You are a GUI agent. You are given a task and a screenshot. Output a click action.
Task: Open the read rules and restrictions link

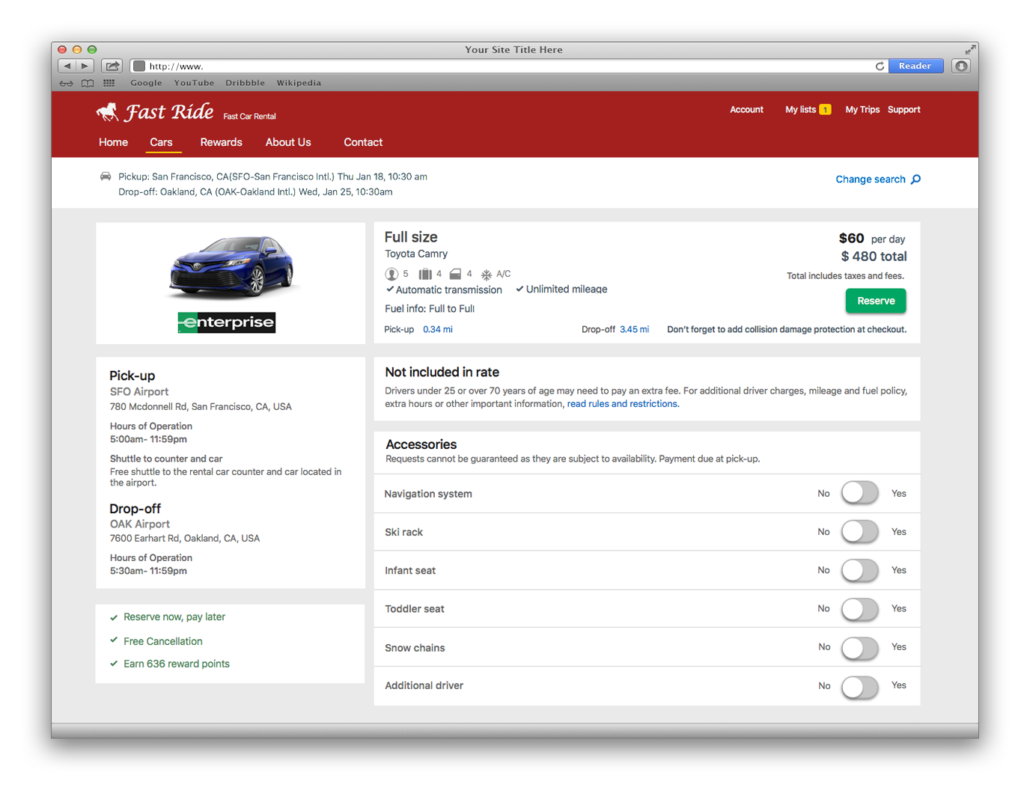pos(622,404)
